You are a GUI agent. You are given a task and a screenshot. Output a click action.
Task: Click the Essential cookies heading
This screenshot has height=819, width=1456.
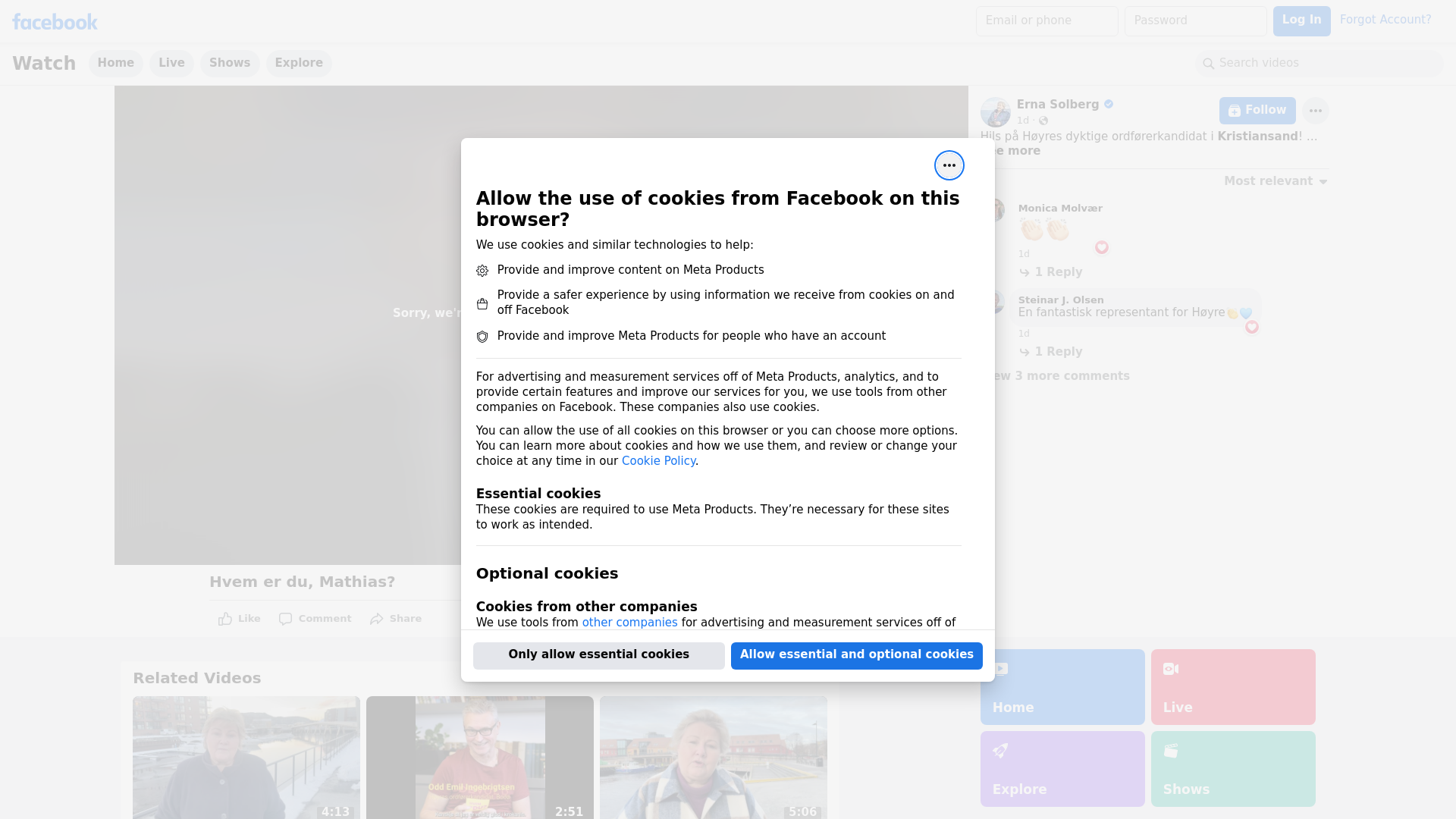538,494
